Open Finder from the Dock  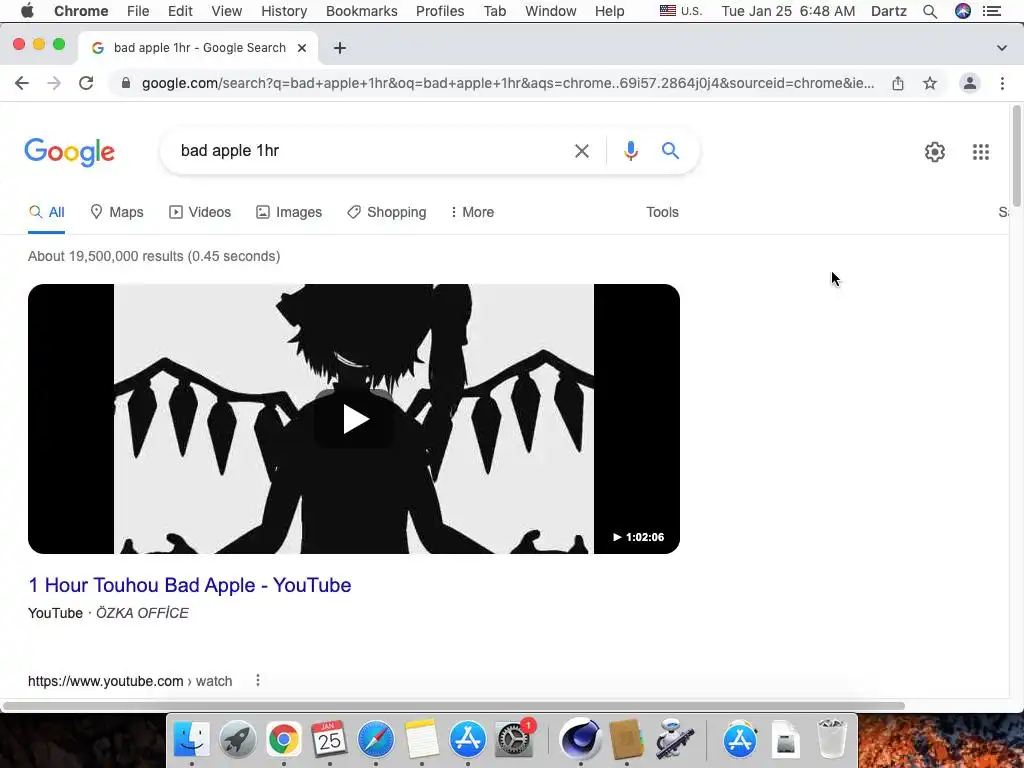191,739
